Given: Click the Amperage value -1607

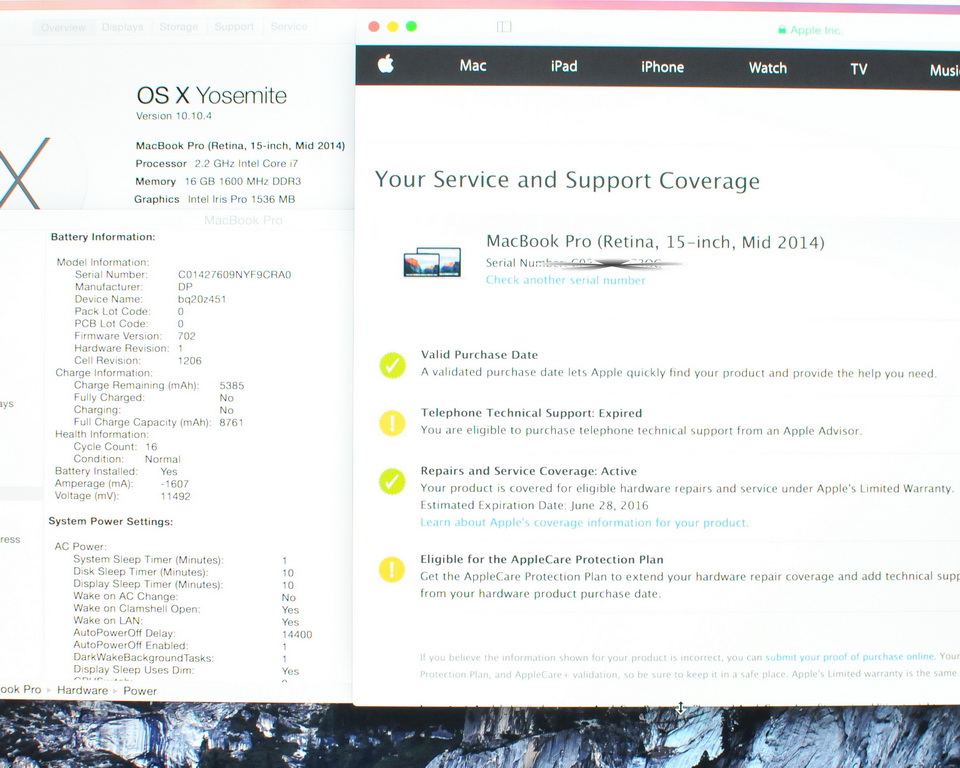Looking at the screenshot, I should (174, 484).
